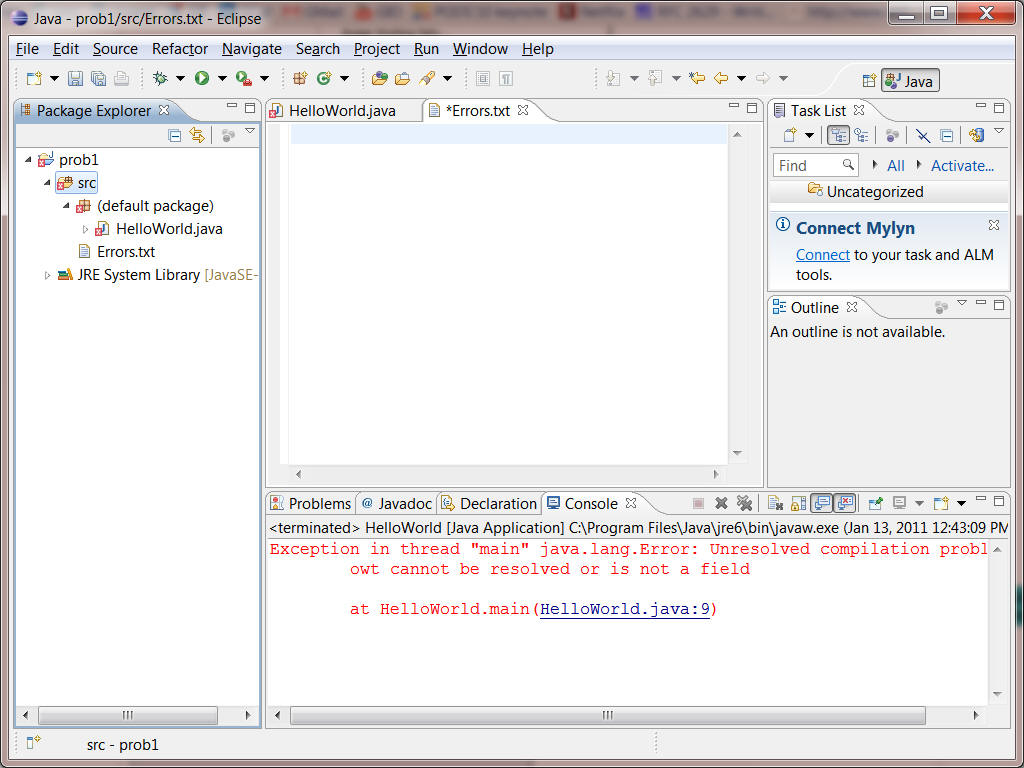Click the Last Edit Location arrow icon

(697, 78)
